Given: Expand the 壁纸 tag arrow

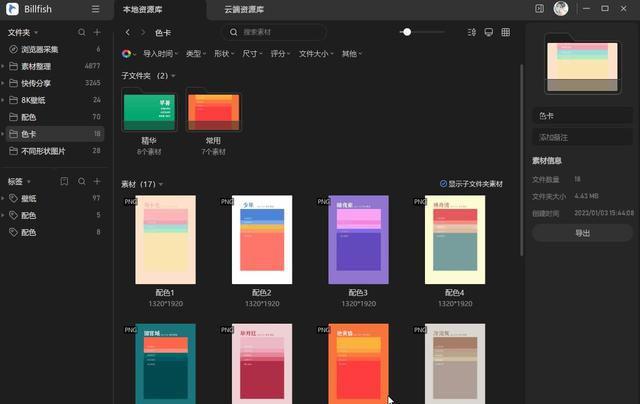Looking at the screenshot, I should pyautogui.click(x=3, y=198).
